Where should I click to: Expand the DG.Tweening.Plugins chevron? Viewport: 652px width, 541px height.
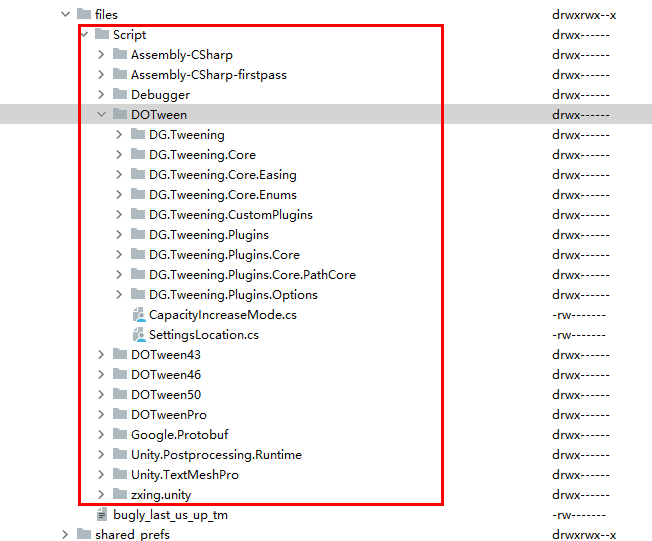coord(119,234)
